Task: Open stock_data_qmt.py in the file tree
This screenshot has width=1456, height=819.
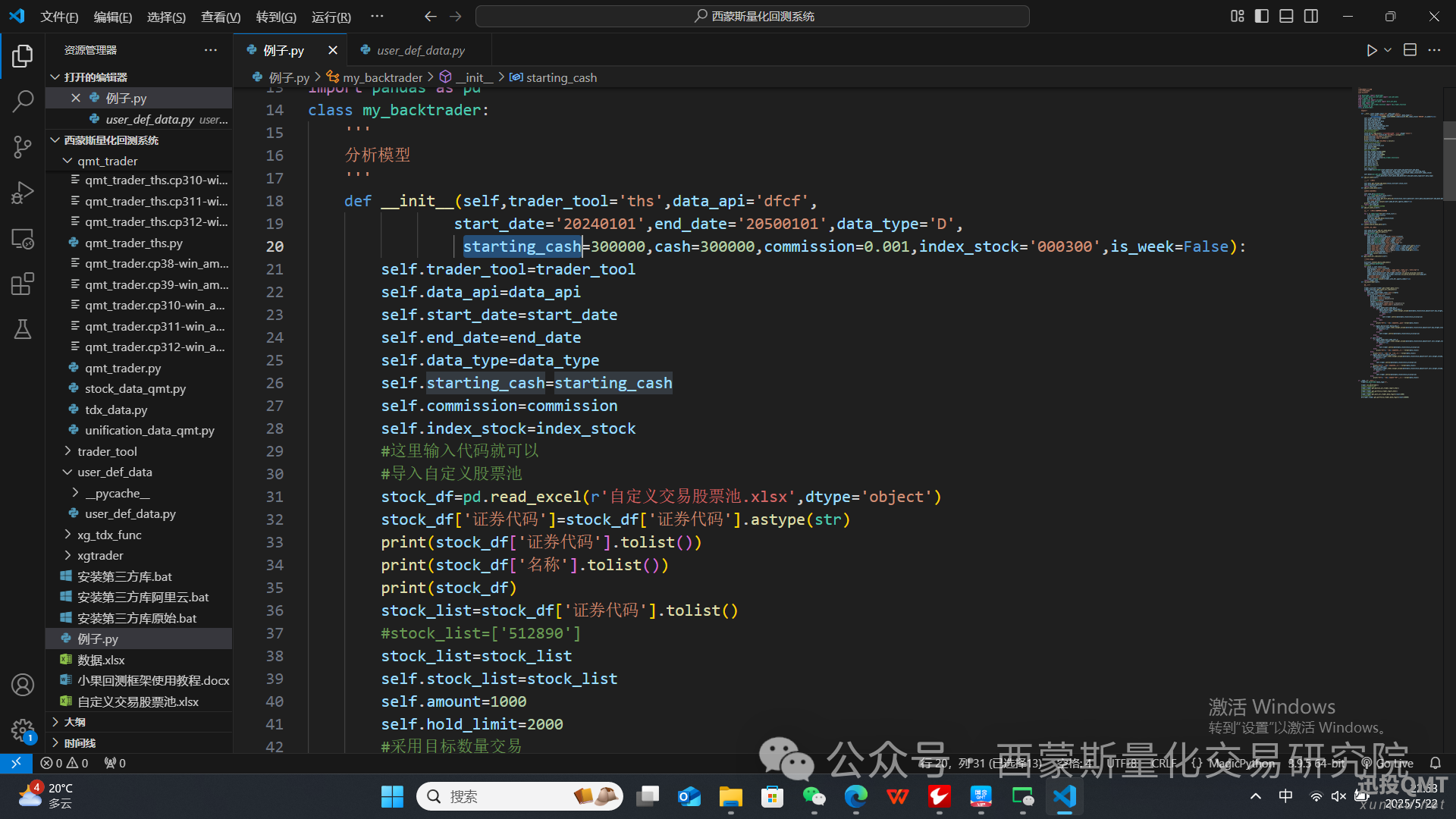Action: click(135, 388)
